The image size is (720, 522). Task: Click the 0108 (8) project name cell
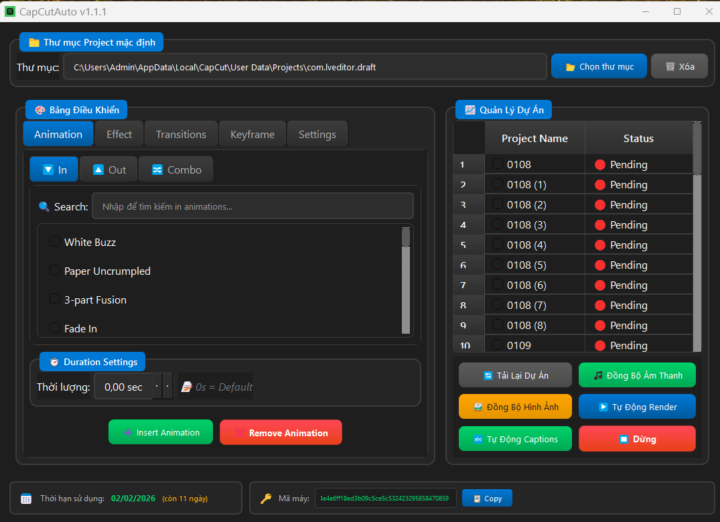point(535,326)
